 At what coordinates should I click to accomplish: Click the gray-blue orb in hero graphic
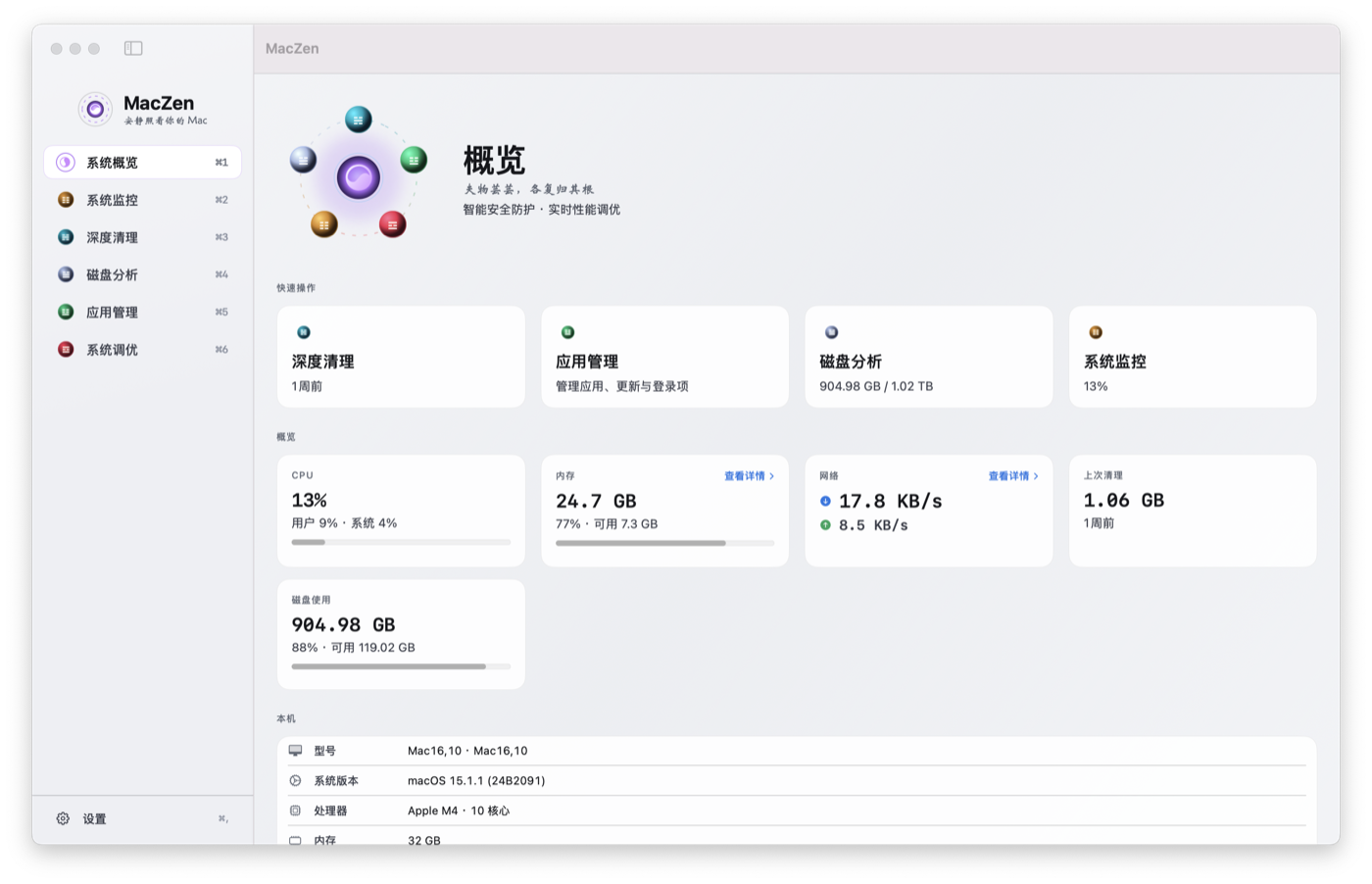303,159
